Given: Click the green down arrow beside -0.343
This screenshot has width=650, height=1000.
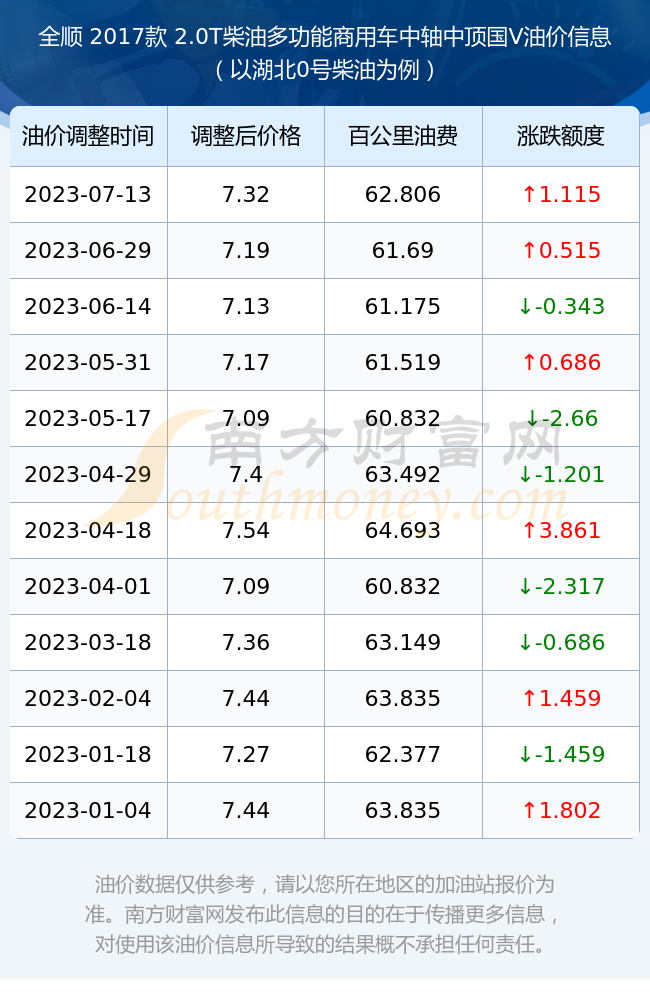Looking at the screenshot, I should click(x=525, y=307).
